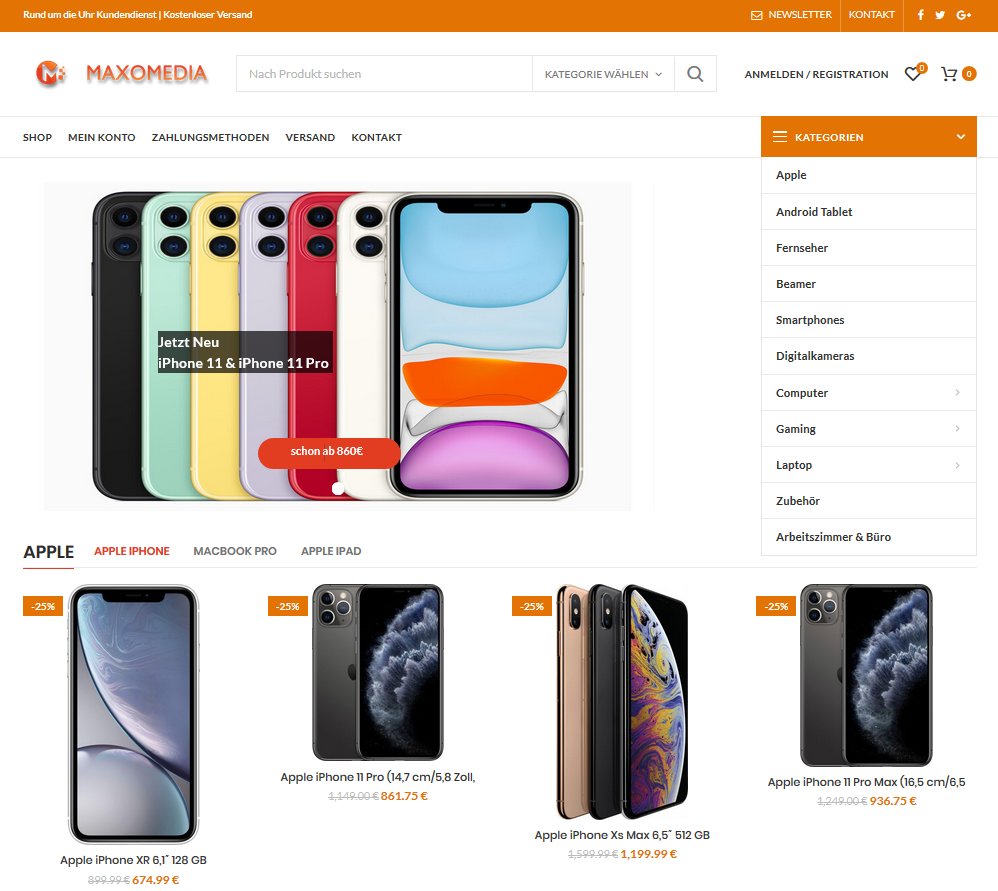Viewport: 998px width, 891px height.
Task: Click the slider pagination dot
Action: tap(338, 488)
